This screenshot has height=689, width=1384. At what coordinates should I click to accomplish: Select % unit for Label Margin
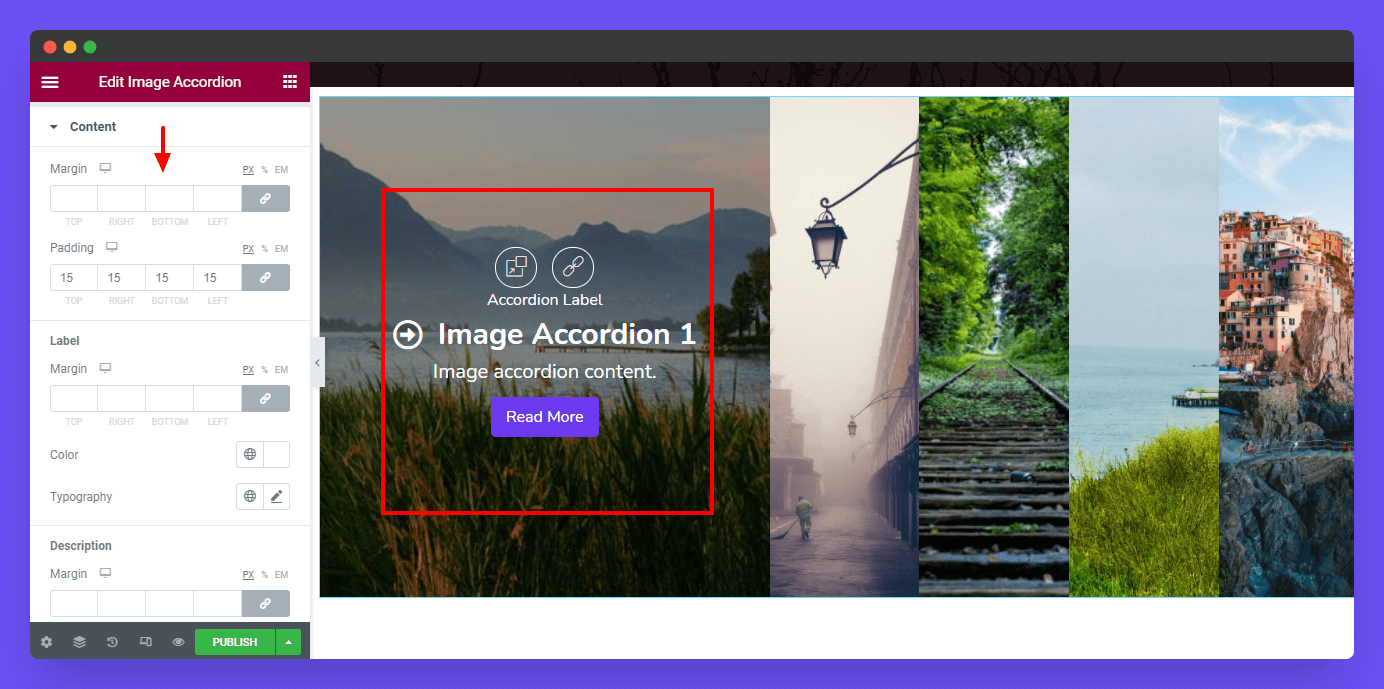(265, 370)
